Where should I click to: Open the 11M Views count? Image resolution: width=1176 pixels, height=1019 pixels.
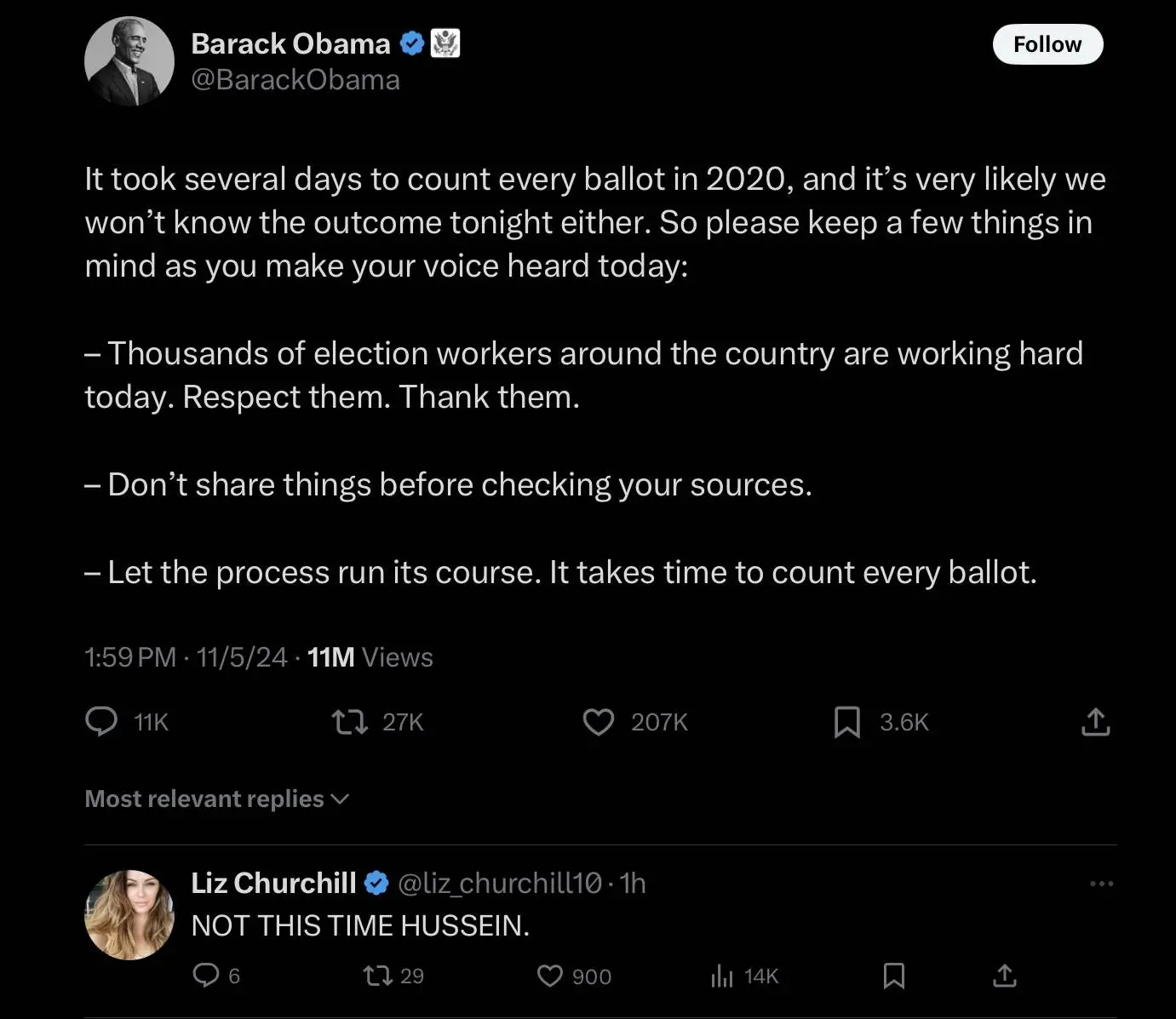tap(370, 657)
